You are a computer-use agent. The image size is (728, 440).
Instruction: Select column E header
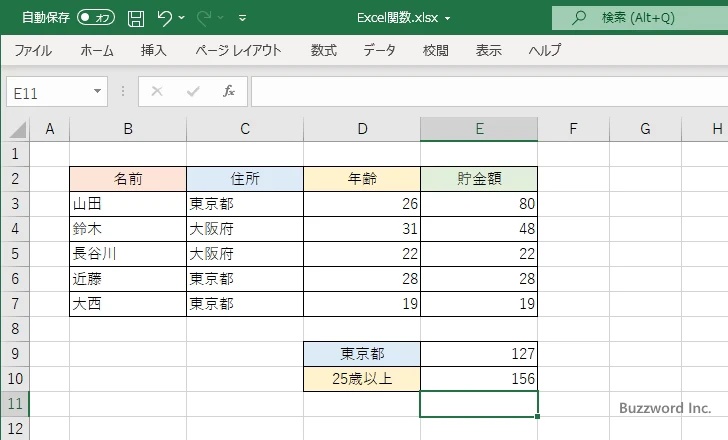pos(479,129)
